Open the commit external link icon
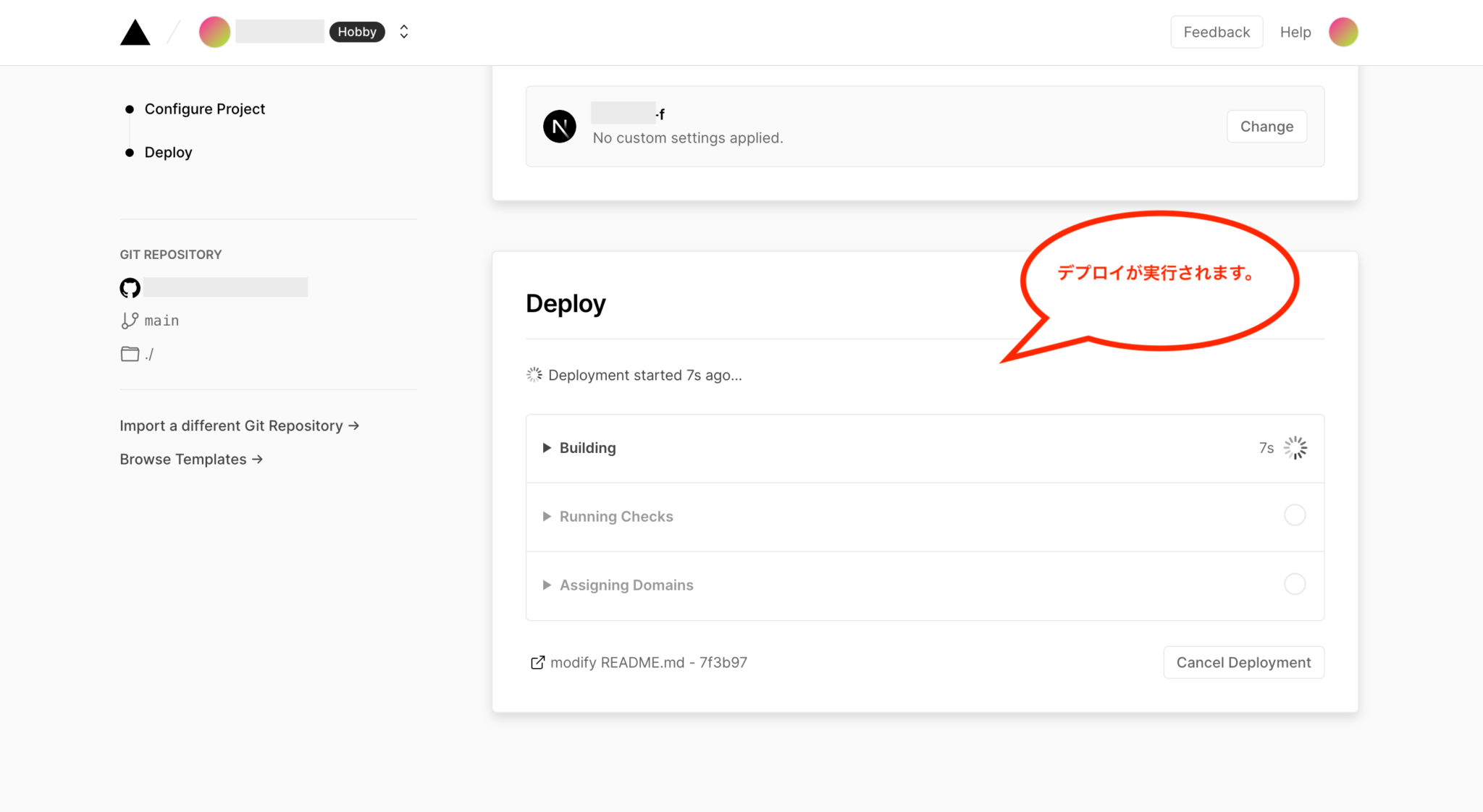1483x812 pixels. [537, 663]
